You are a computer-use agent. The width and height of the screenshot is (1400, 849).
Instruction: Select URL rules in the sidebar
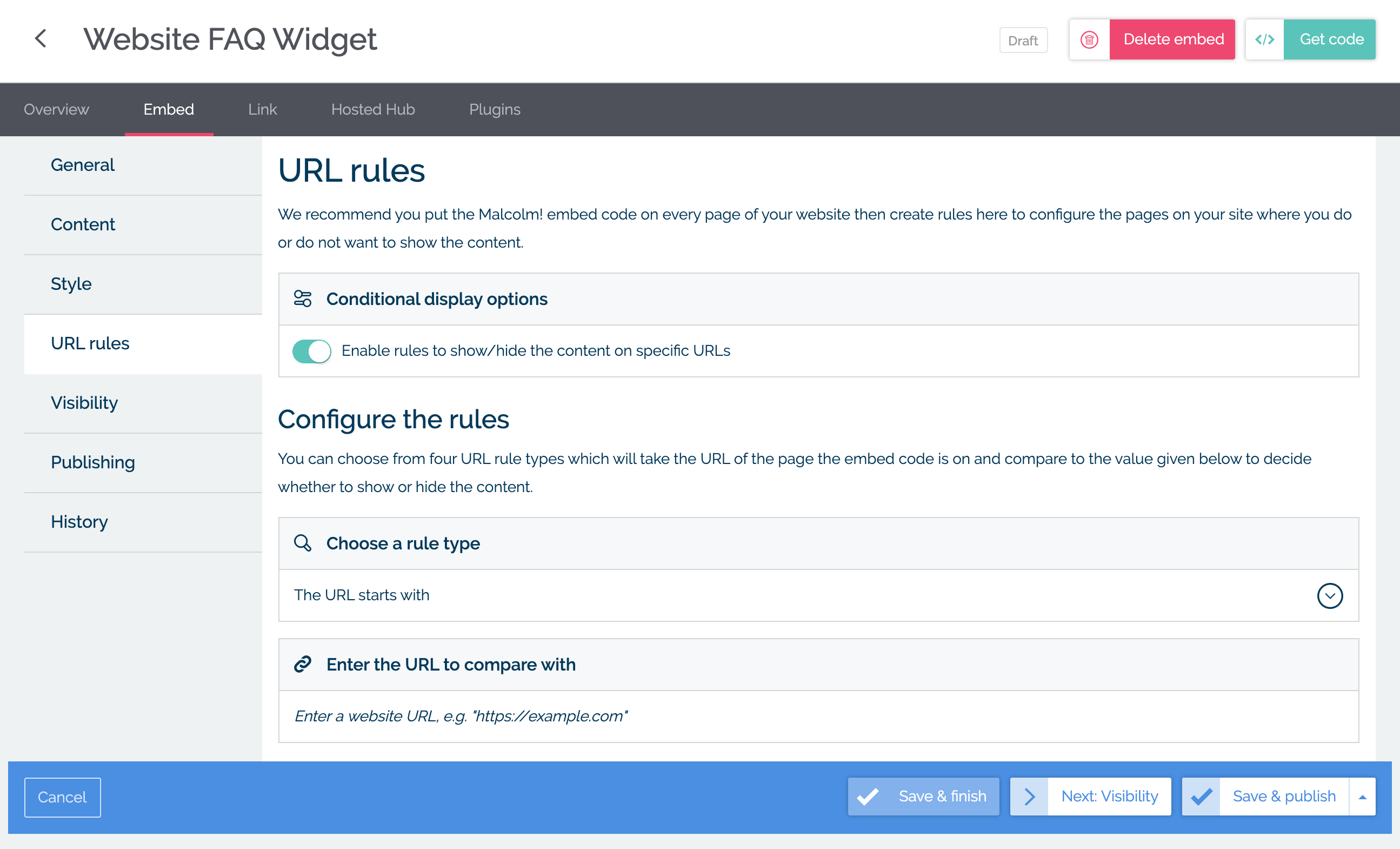coord(143,344)
